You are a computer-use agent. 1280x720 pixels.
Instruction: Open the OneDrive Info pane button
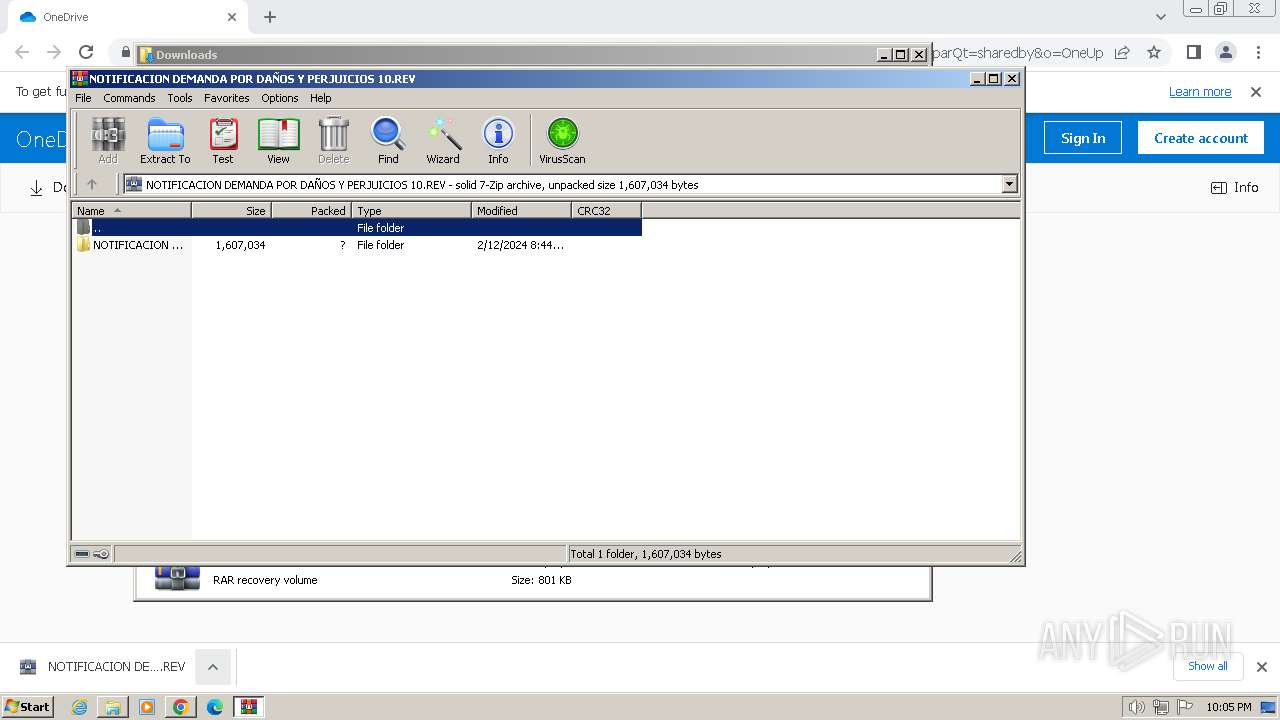coord(1235,187)
